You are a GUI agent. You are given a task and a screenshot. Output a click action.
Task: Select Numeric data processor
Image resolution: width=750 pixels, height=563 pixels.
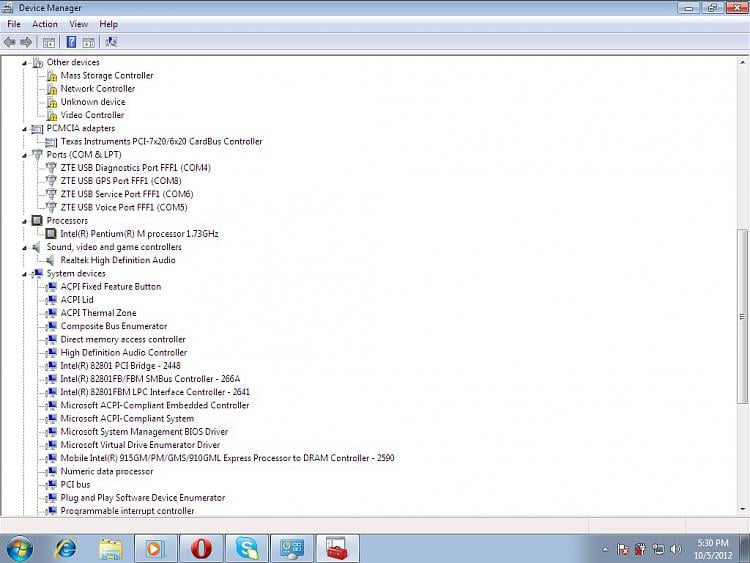pyautogui.click(x=107, y=472)
